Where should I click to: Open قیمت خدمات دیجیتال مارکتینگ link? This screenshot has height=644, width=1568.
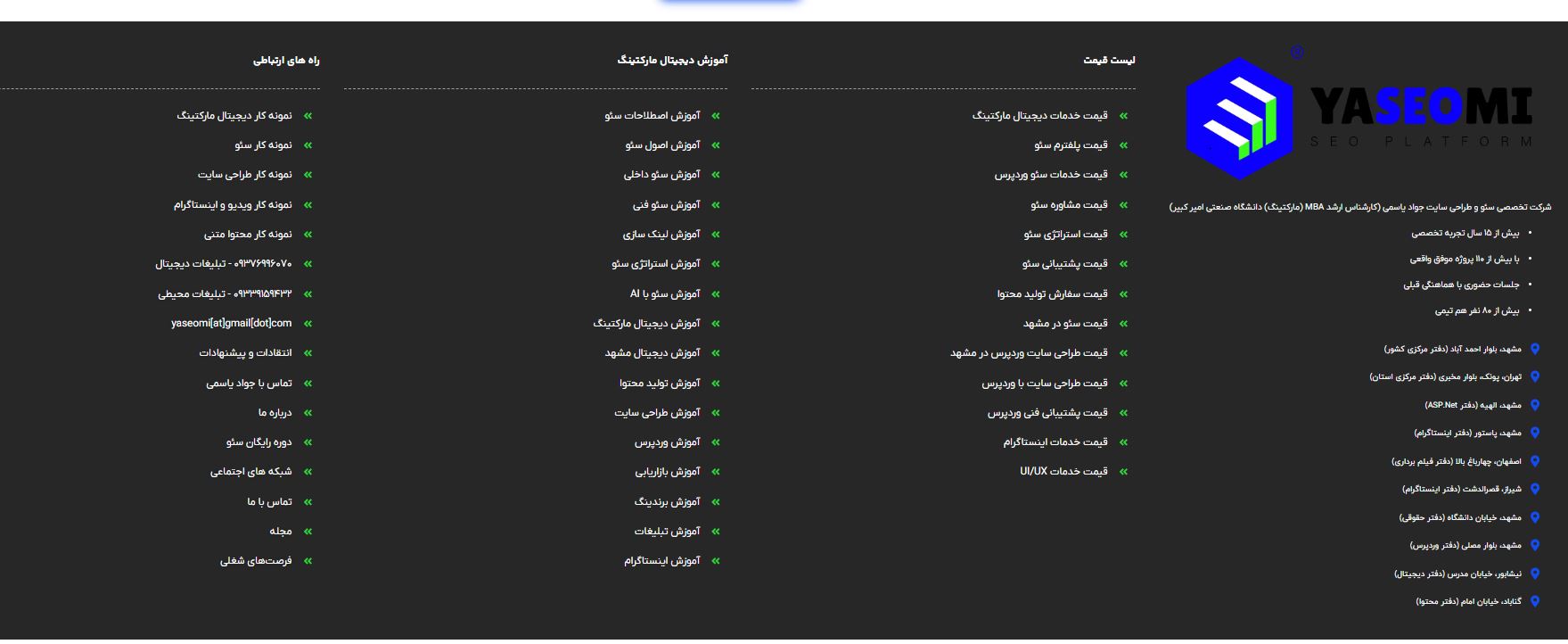tap(1039, 116)
